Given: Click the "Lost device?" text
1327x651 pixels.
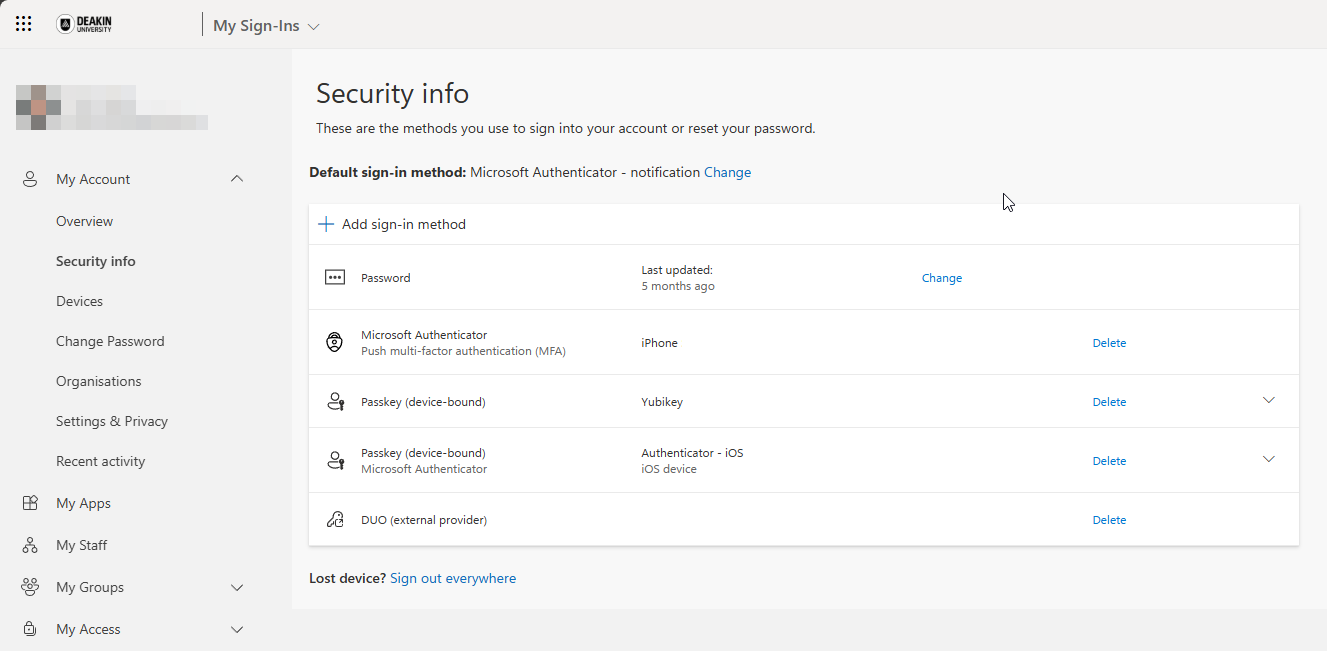Looking at the screenshot, I should 347,578.
